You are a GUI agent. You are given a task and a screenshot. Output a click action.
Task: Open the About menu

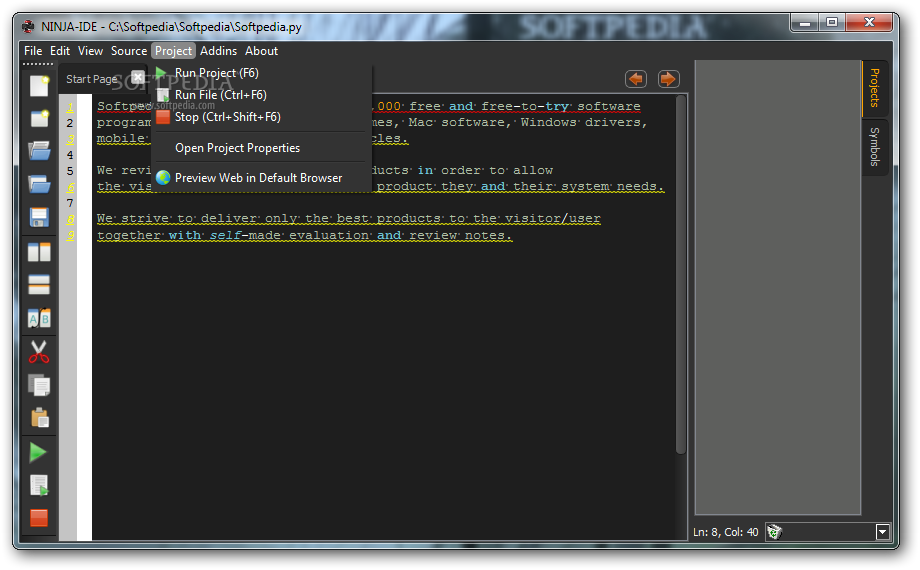coord(262,51)
